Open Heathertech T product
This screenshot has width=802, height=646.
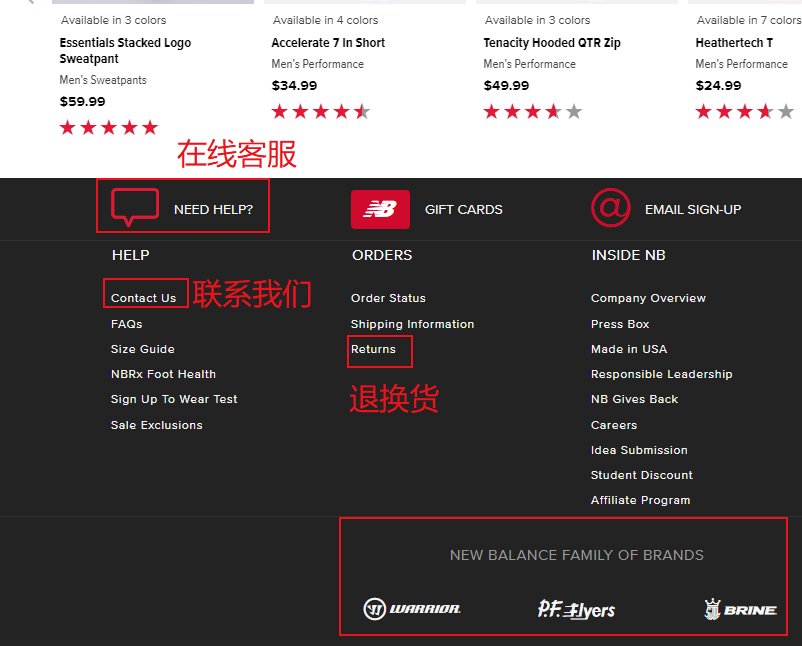(734, 43)
